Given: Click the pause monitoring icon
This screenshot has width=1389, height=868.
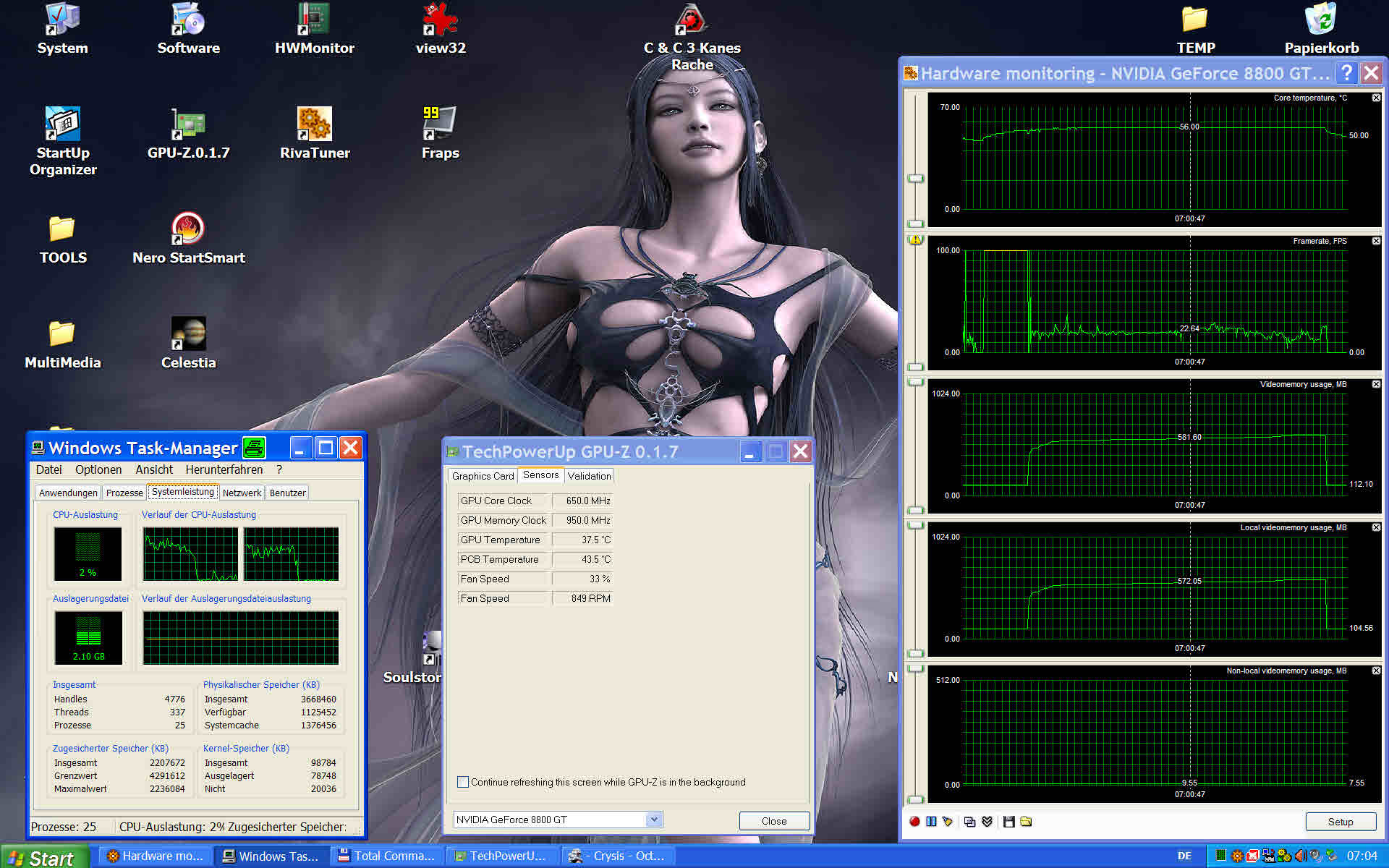Looking at the screenshot, I should coord(931,822).
